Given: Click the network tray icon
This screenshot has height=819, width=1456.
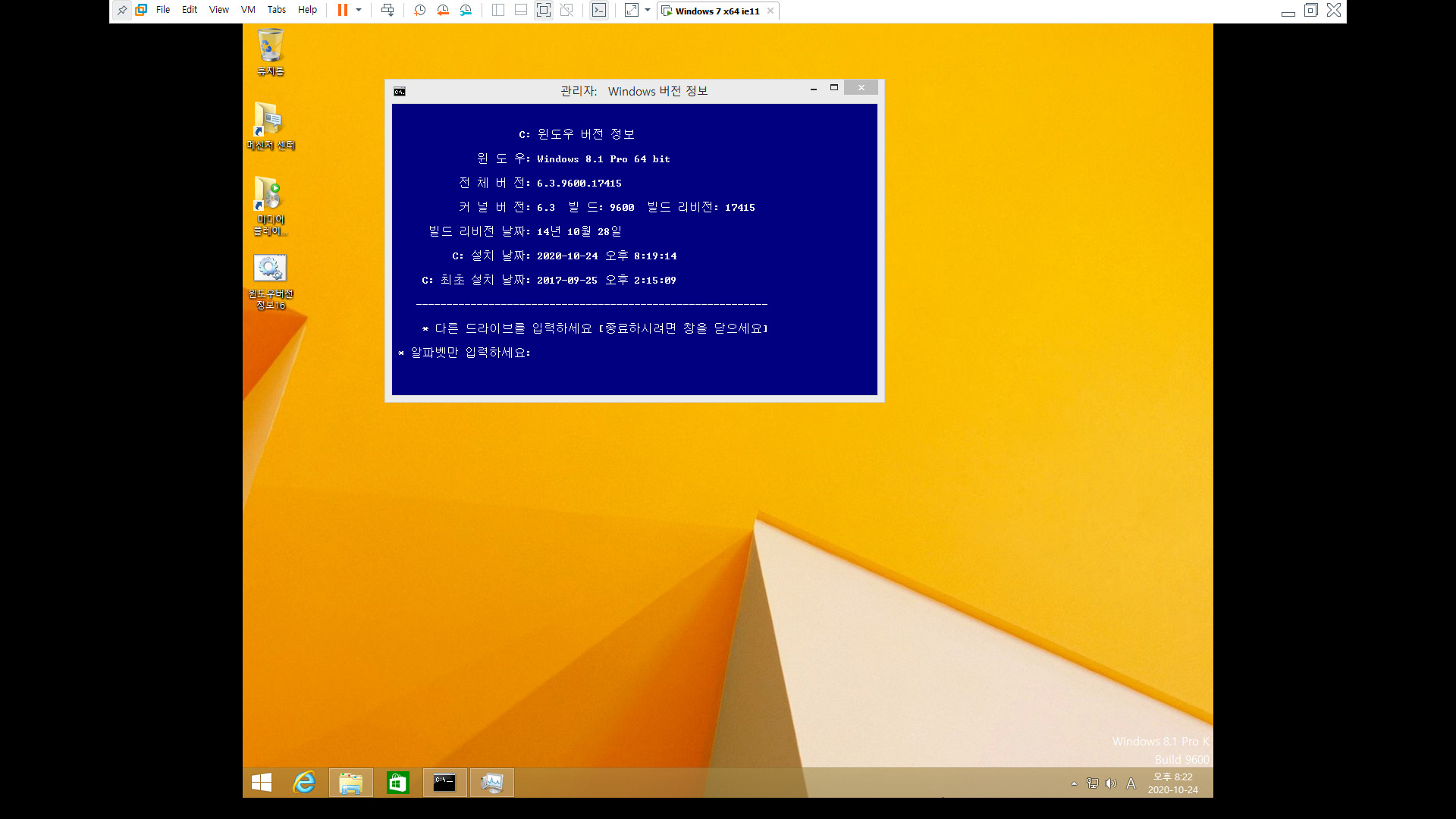Looking at the screenshot, I should point(1092,783).
